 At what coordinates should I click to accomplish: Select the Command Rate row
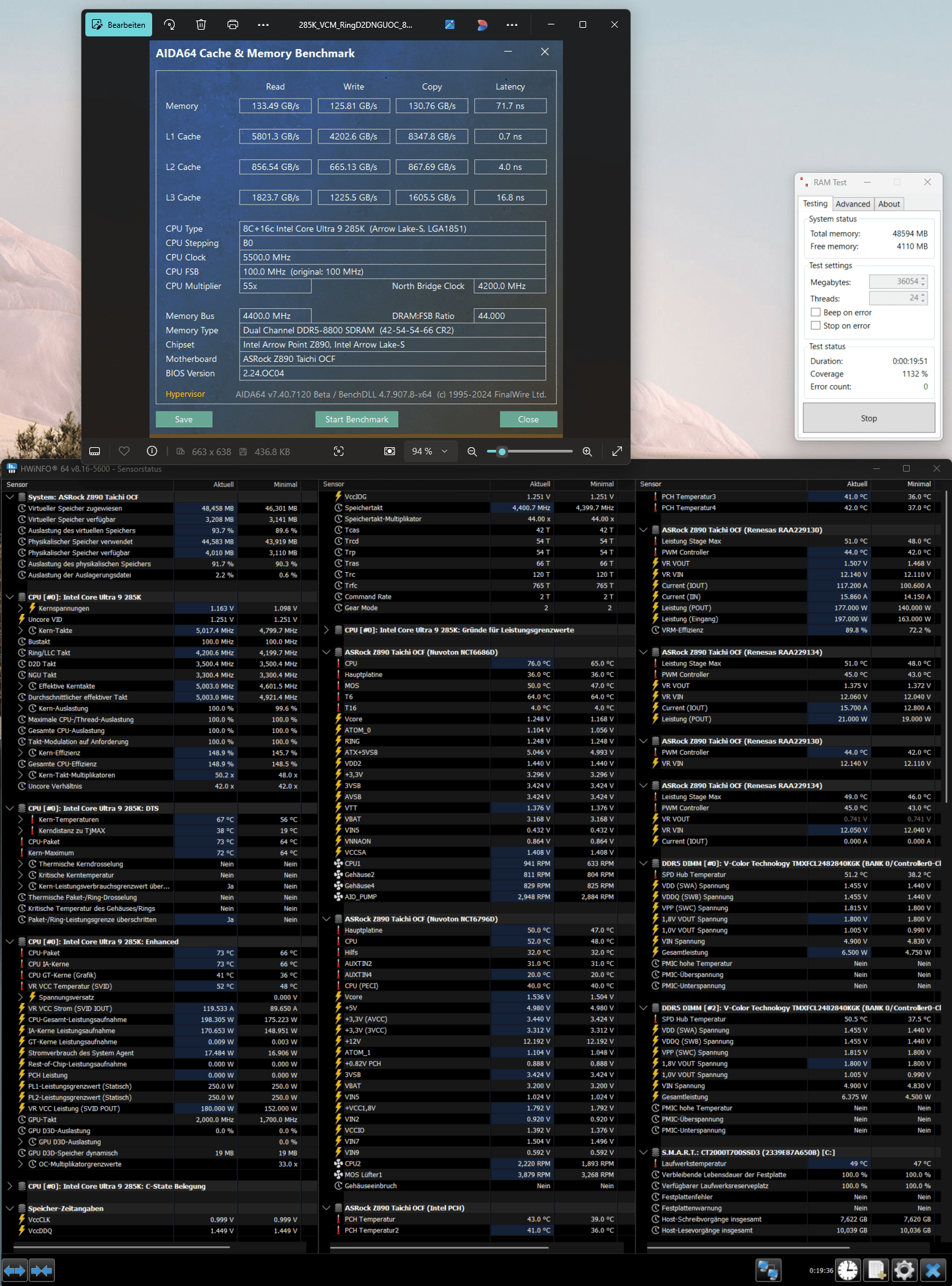(x=475, y=597)
